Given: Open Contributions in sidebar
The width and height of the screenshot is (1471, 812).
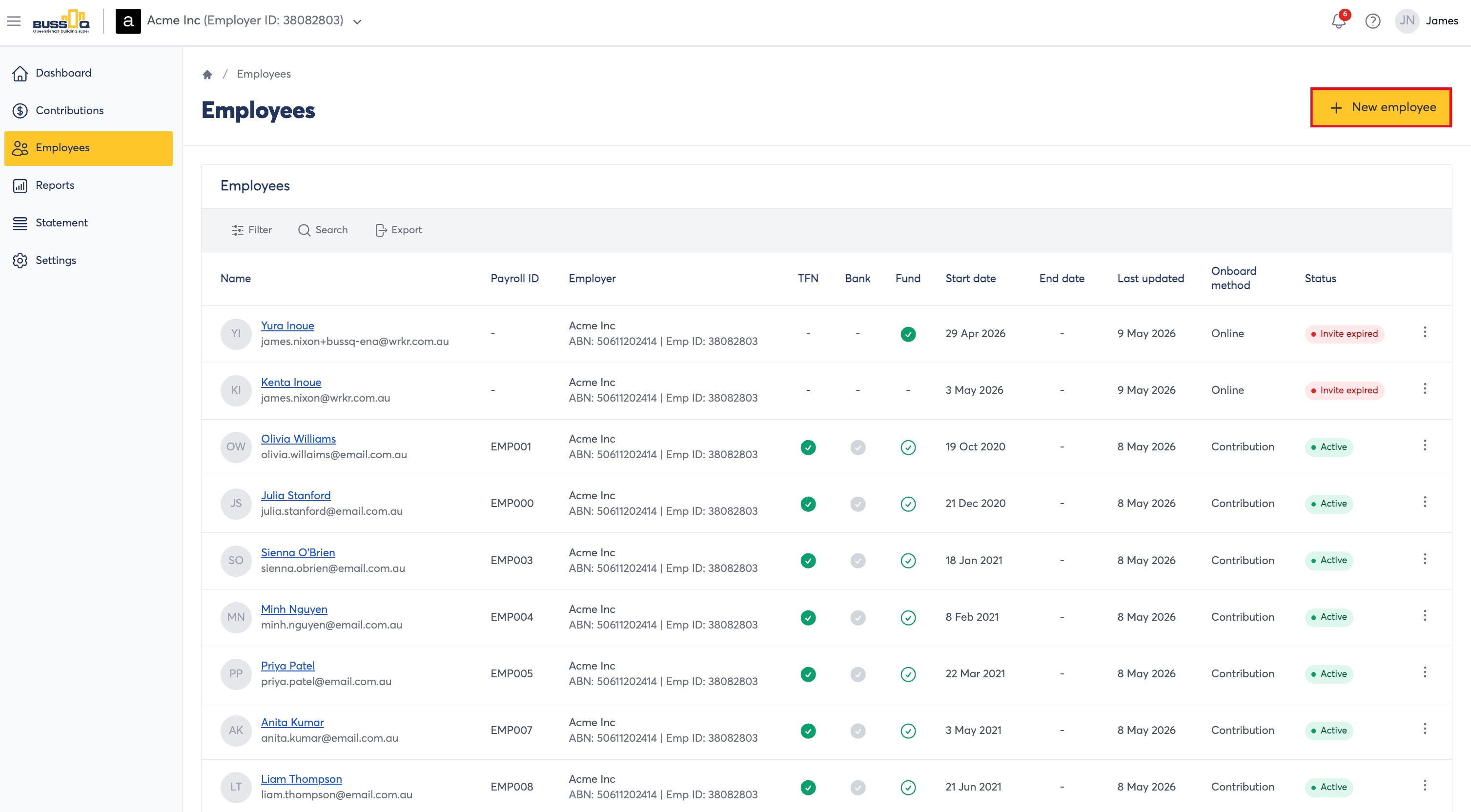Looking at the screenshot, I should [88, 111].
